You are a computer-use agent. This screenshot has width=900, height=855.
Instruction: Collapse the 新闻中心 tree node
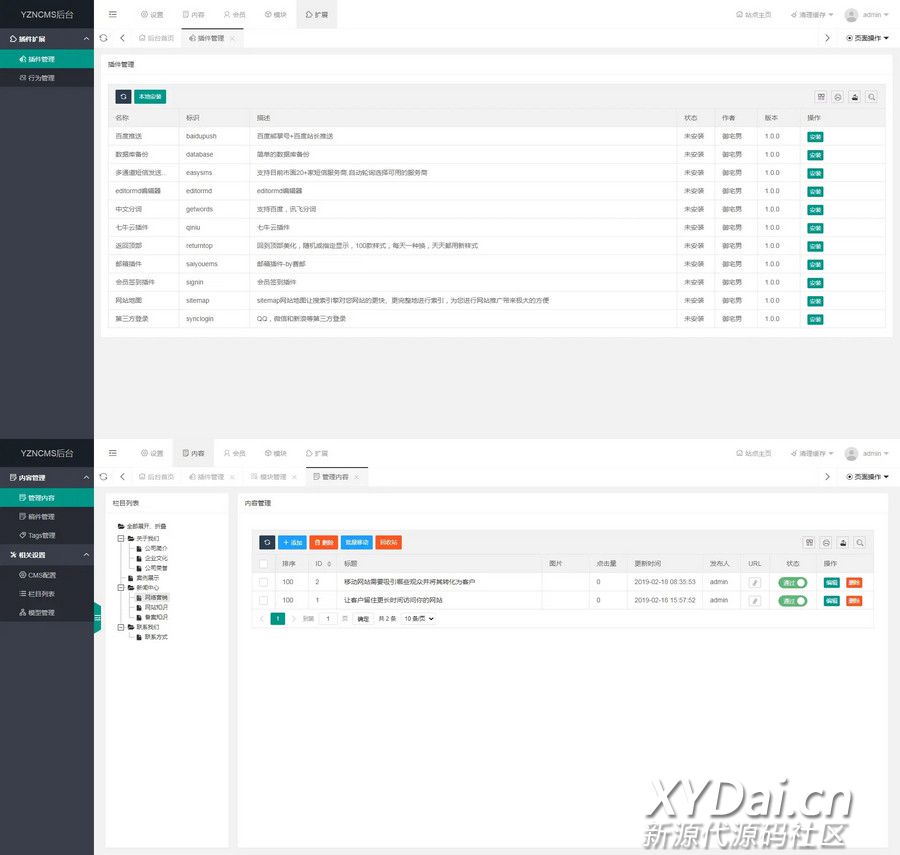point(119,588)
